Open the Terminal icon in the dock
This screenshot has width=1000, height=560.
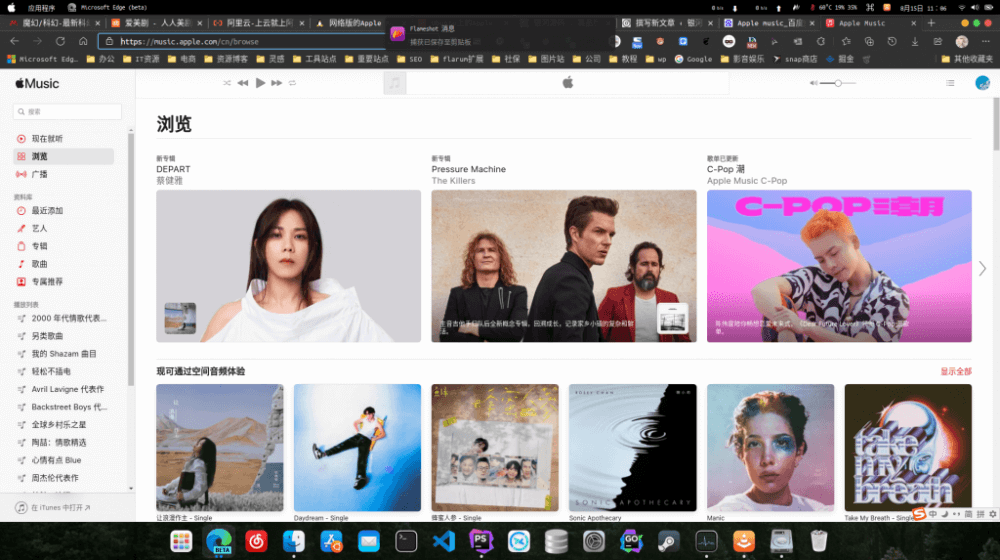point(406,542)
